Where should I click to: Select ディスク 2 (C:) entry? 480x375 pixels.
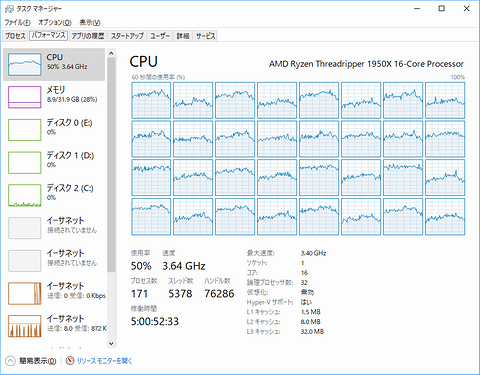54,195
